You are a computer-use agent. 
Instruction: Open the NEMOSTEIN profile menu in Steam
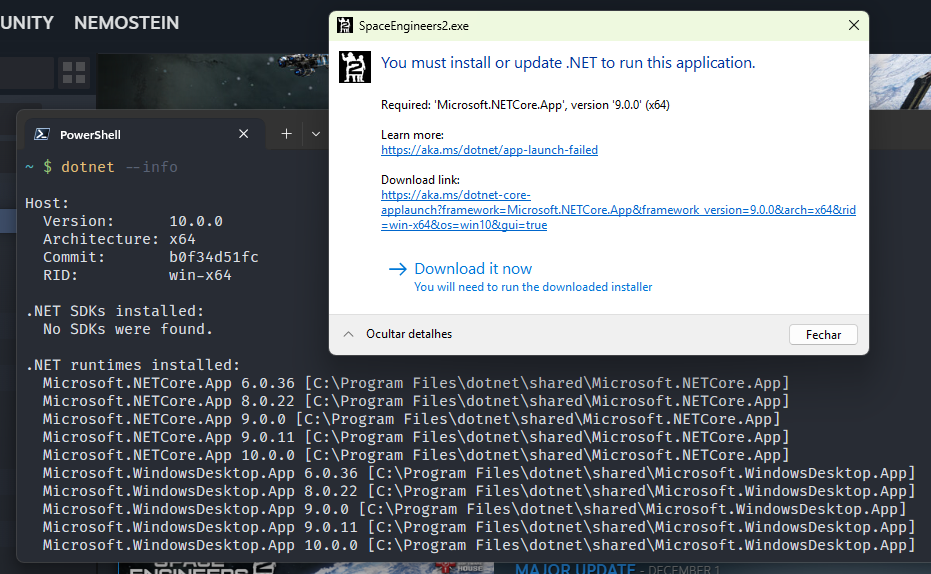point(126,22)
